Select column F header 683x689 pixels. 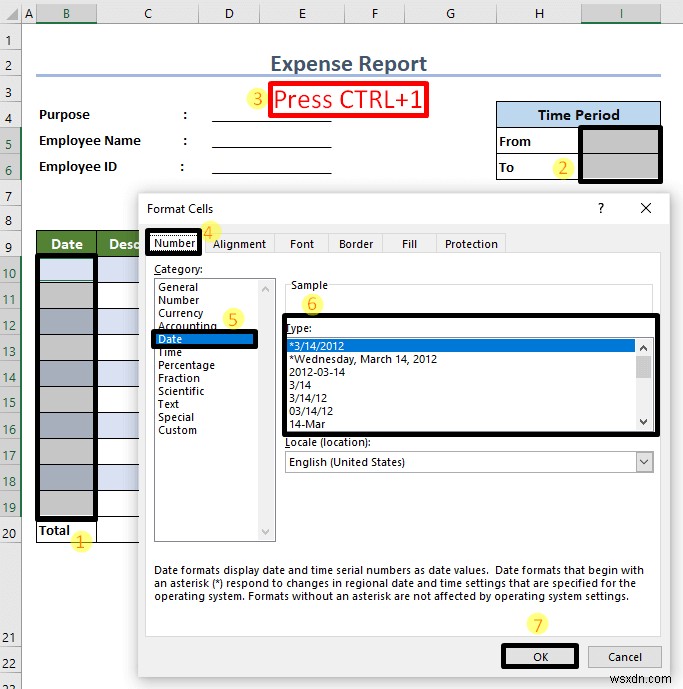(374, 14)
